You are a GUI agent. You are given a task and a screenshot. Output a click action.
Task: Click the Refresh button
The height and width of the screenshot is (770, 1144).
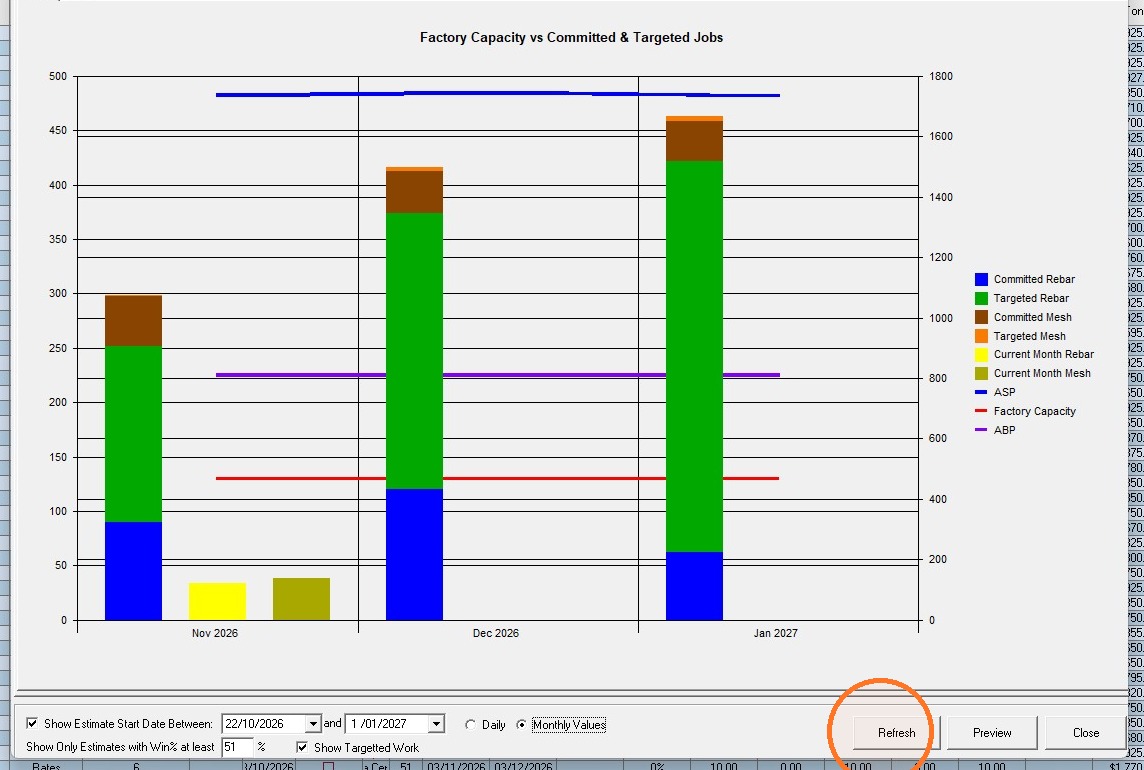(896, 733)
